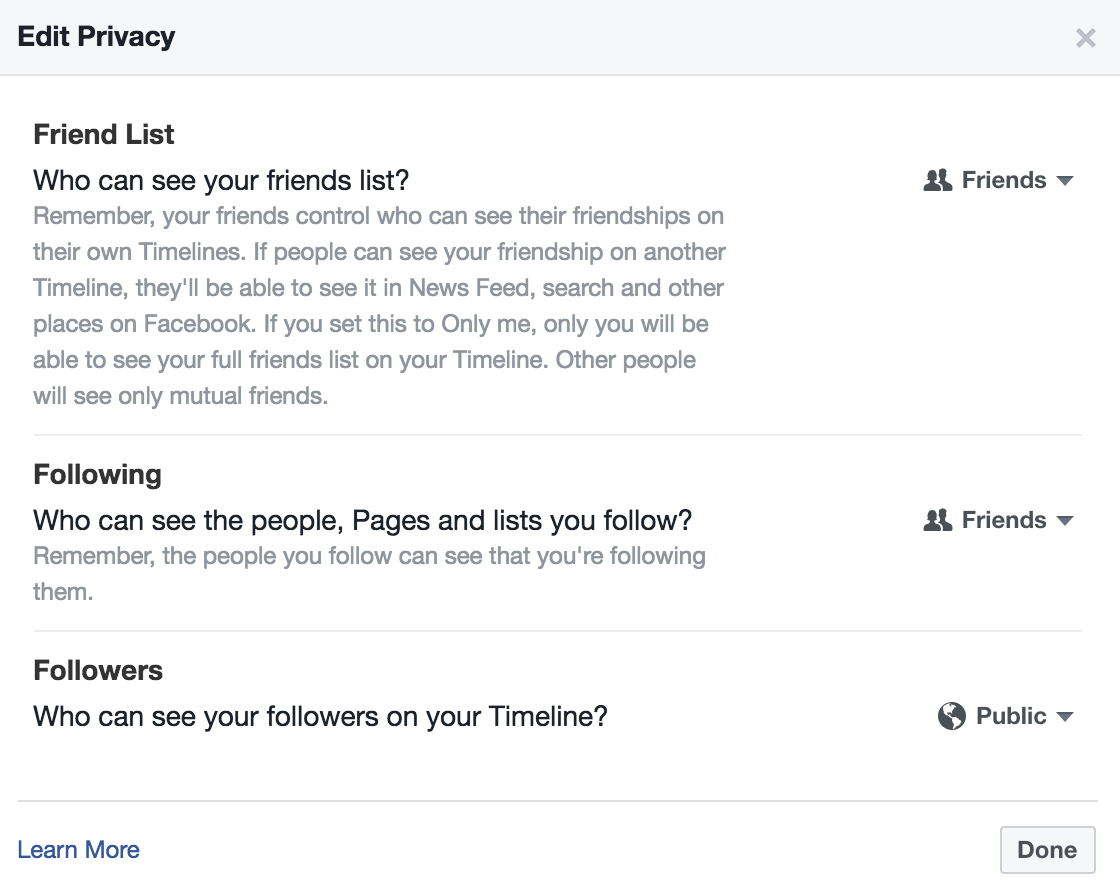Click the 'followers on your Timeline' question
This screenshot has width=1120, height=896.
point(321,716)
